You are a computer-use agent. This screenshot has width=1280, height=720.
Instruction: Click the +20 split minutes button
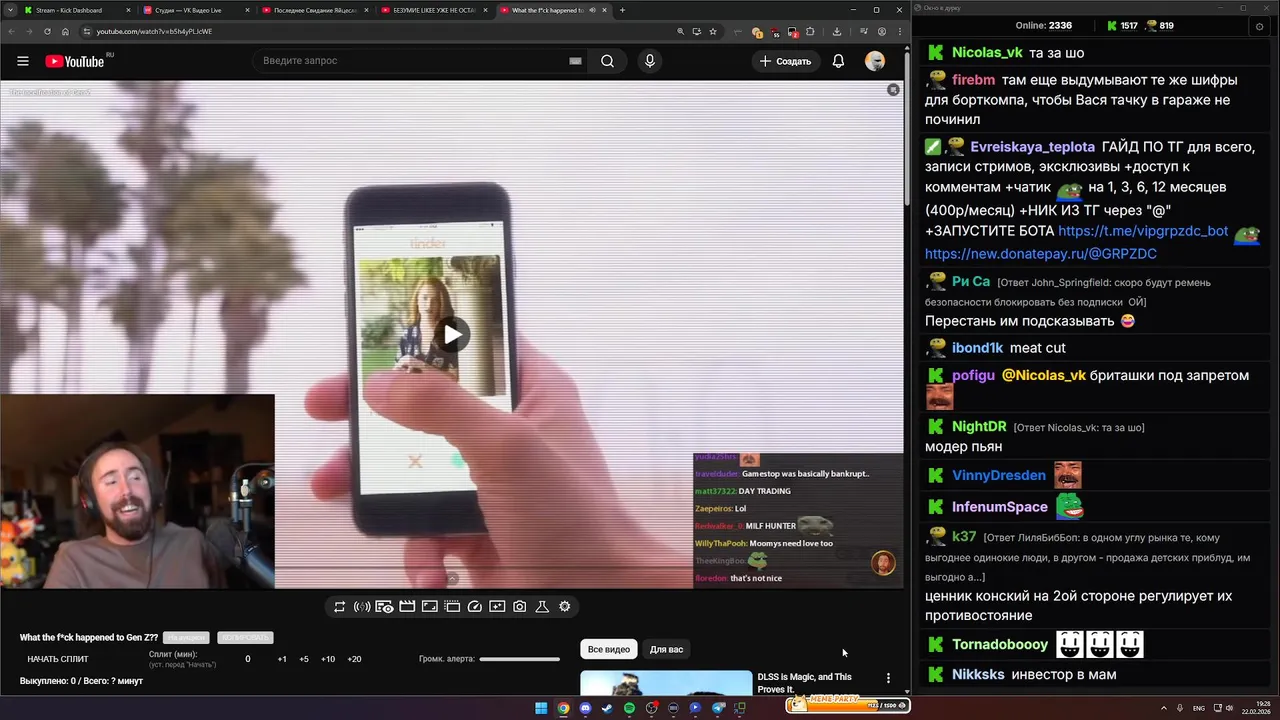click(x=354, y=659)
